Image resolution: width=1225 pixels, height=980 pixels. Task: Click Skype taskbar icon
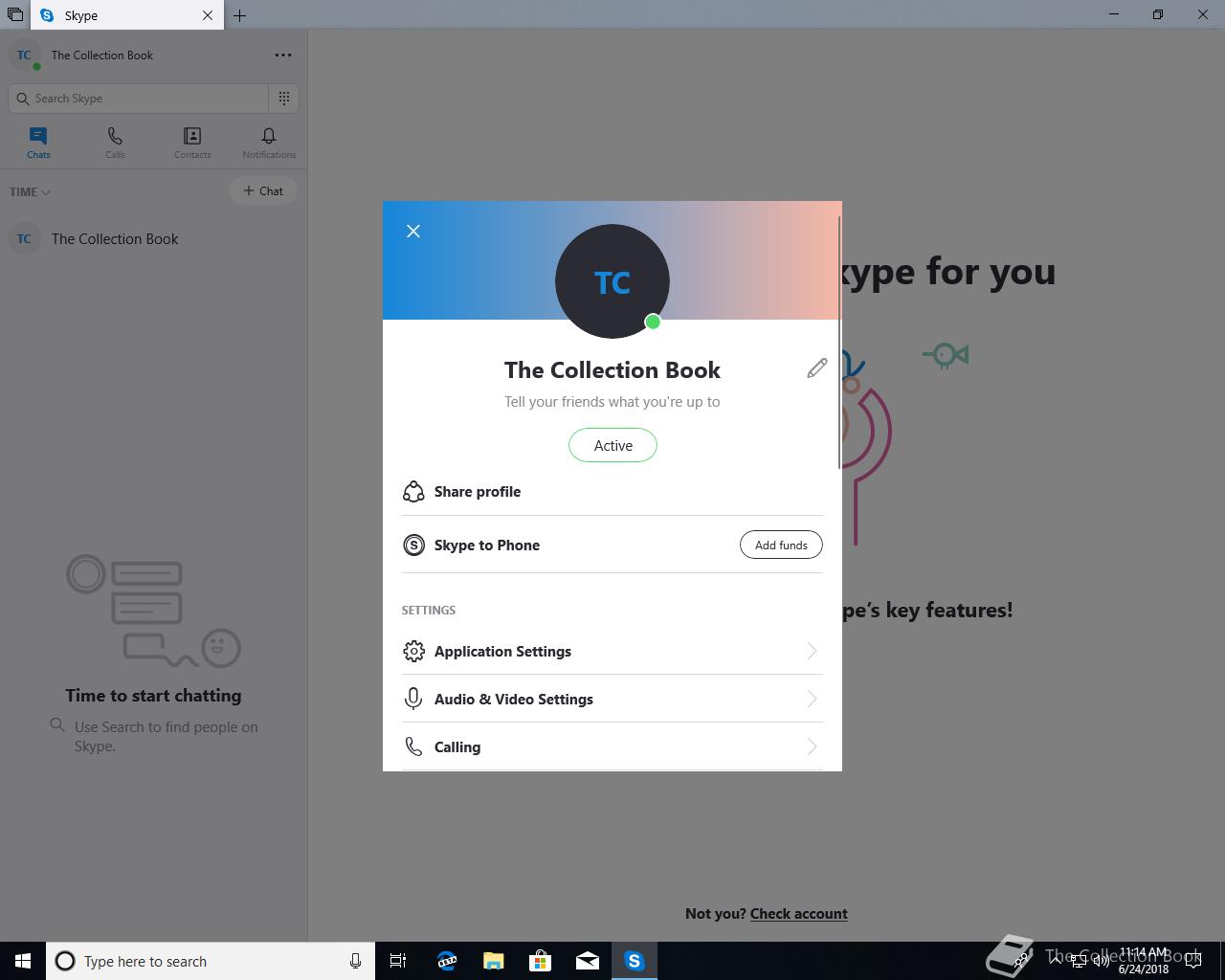coord(634,961)
